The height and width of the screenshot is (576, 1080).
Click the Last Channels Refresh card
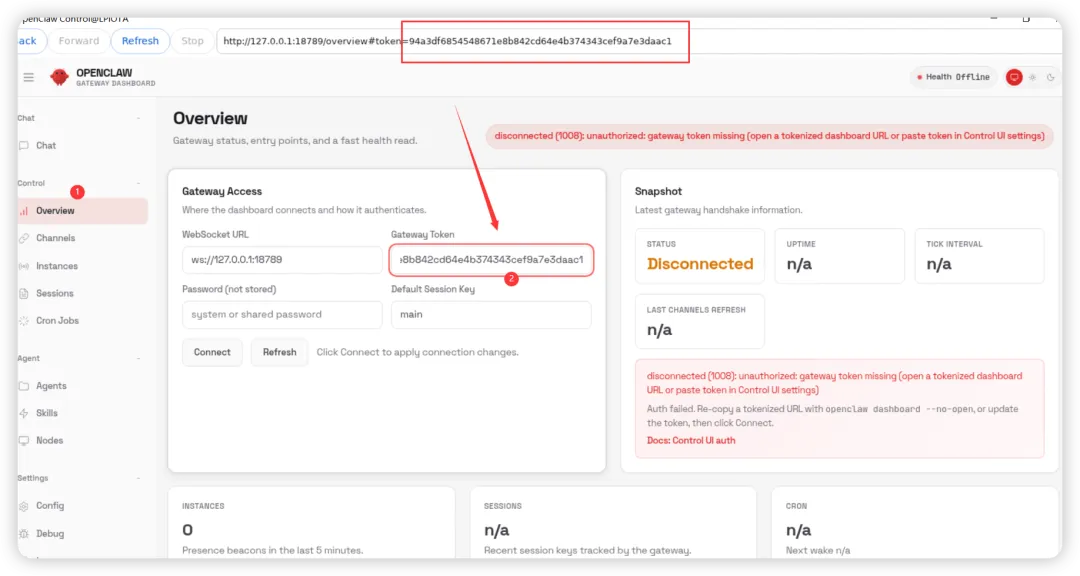click(700, 322)
